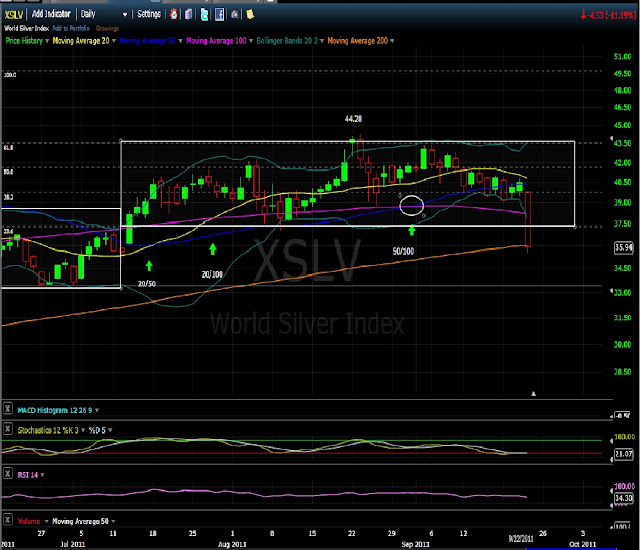
Task: Share chart via Facebook icon
Action: tap(219, 14)
